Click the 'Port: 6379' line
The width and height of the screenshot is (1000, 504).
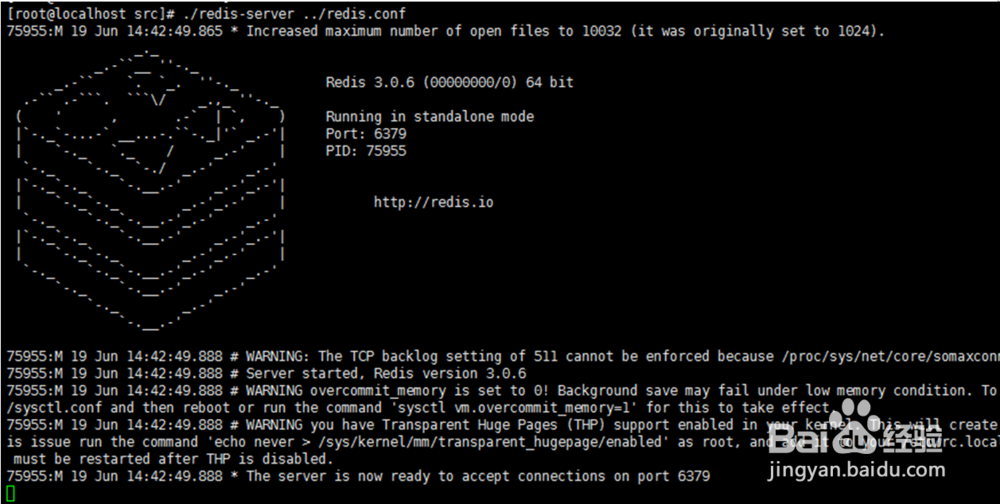pyautogui.click(x=365, y=133)
